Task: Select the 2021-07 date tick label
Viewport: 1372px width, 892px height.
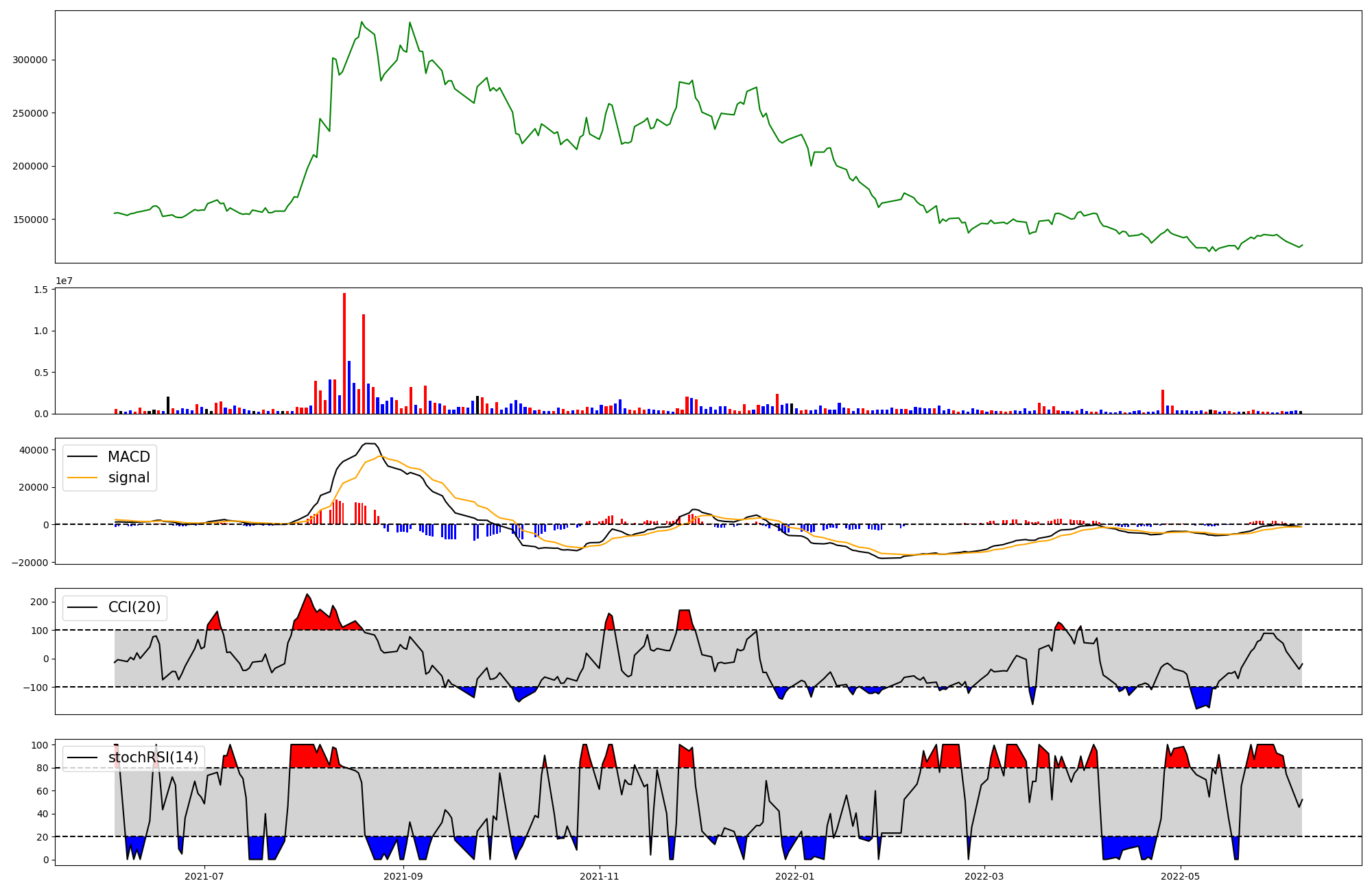Action: click(x=204, y=876)
